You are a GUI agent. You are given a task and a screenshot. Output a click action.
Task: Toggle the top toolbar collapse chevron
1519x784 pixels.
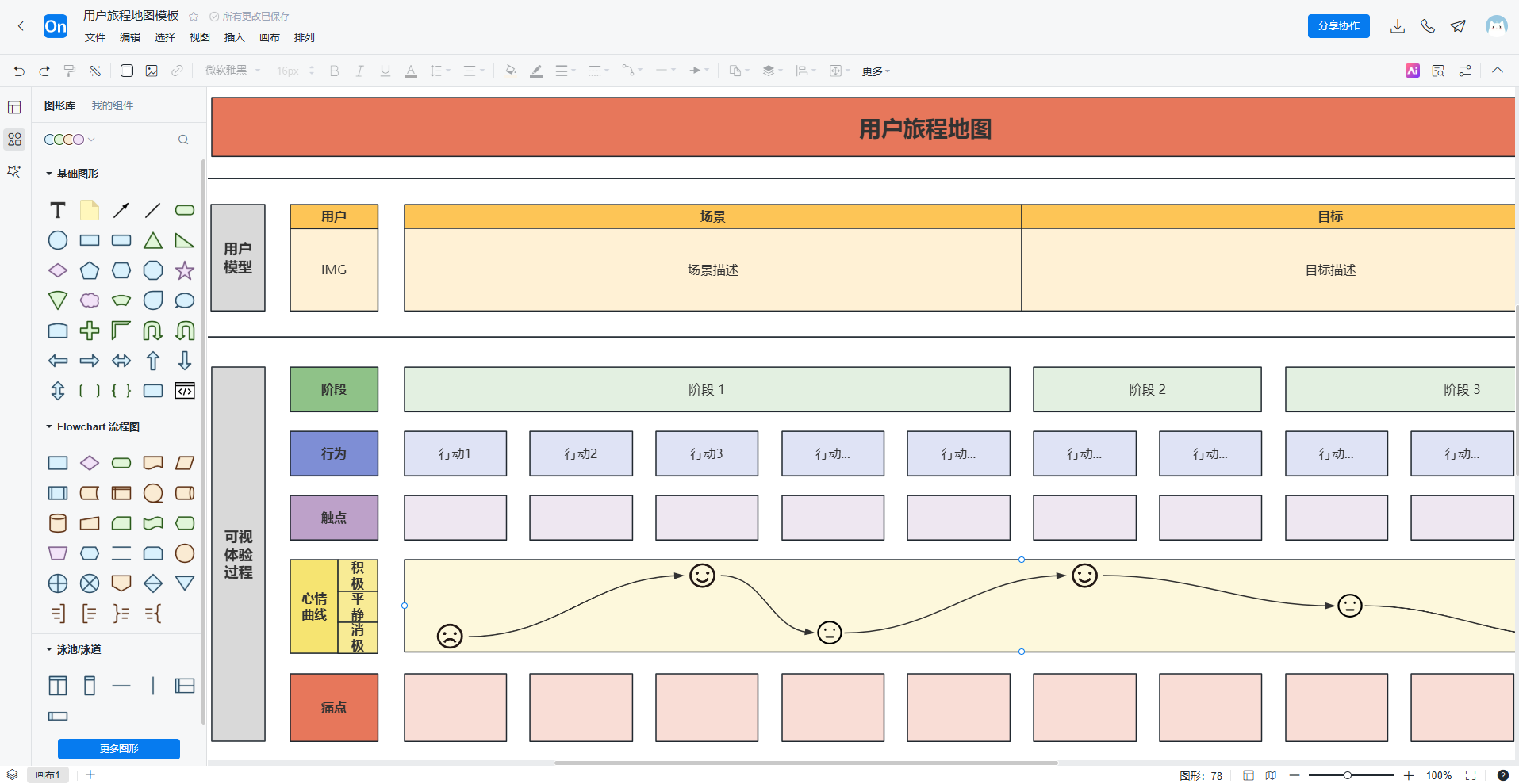click(1498, 71)
